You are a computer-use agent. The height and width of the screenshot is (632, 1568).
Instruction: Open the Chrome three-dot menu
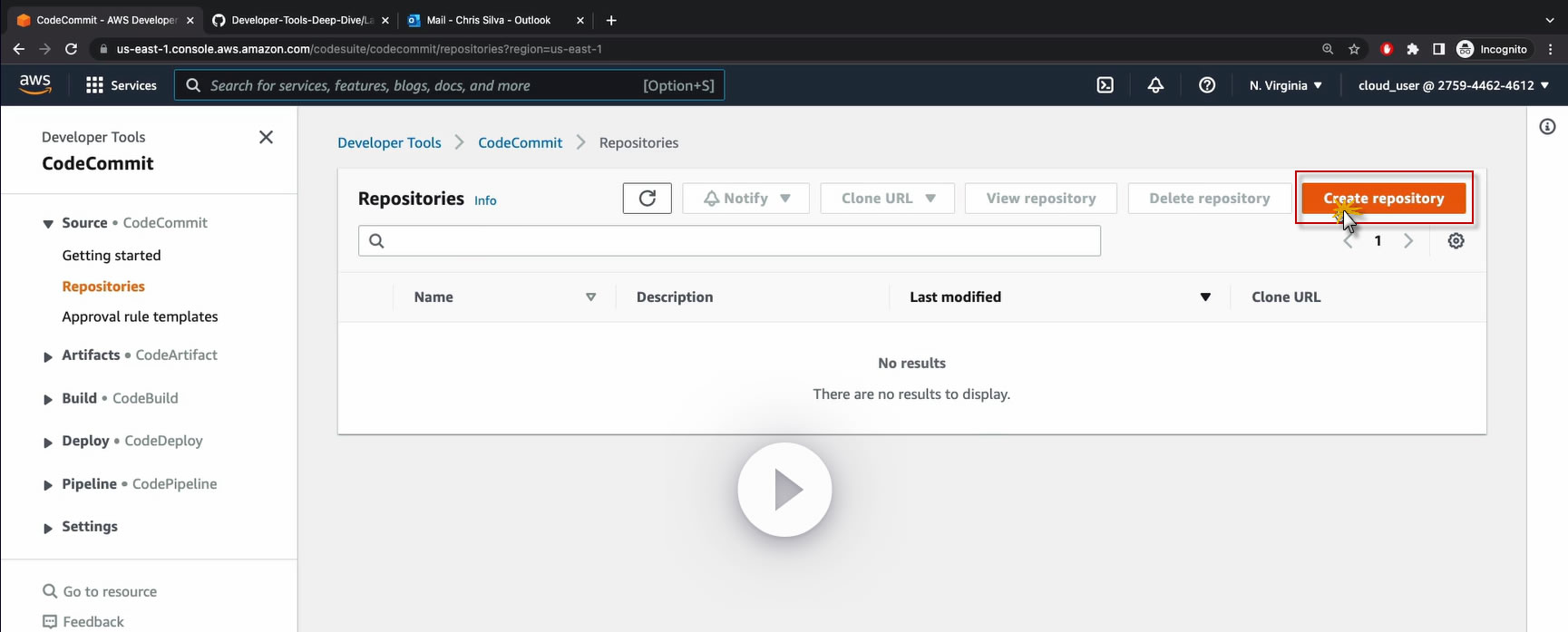click(x=1551, y=49)
